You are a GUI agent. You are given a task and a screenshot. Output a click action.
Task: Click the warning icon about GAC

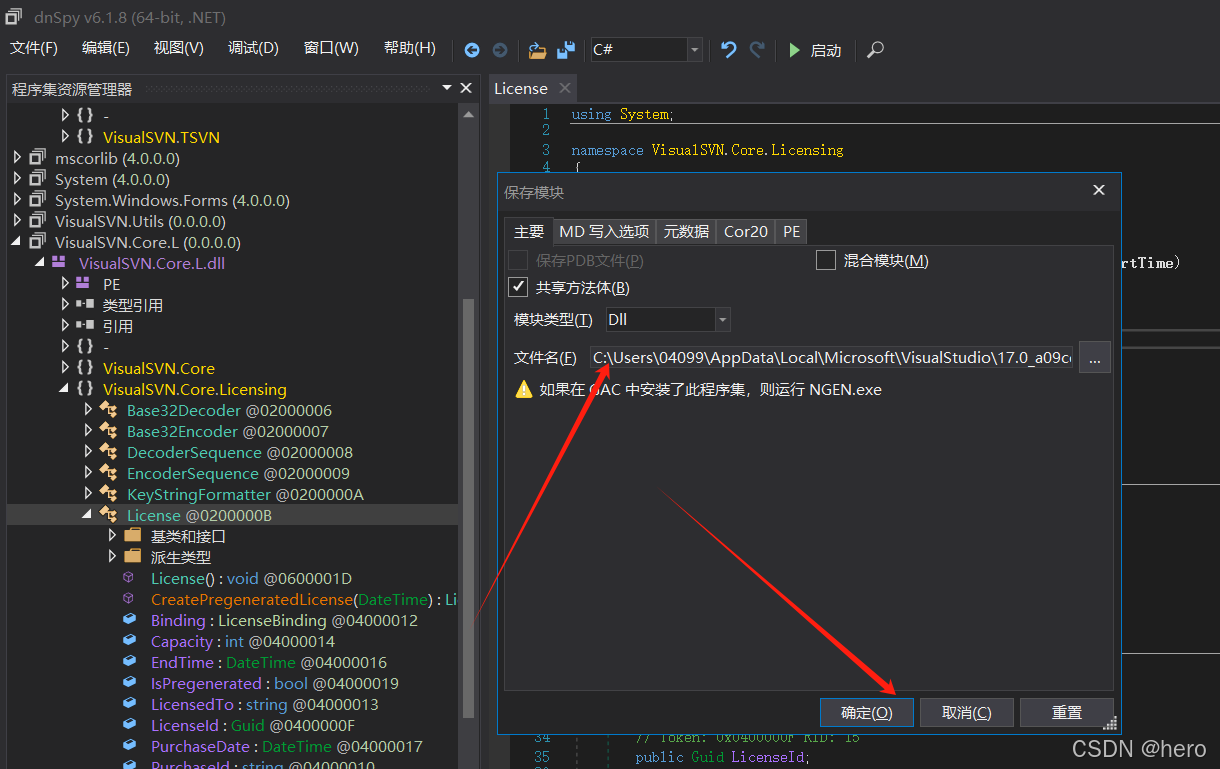tap(524, 389)
